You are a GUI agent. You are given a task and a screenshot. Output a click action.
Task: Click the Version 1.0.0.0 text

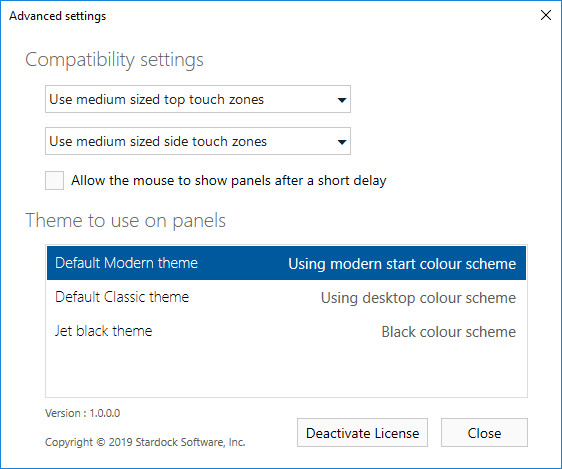tap(82, 413)
